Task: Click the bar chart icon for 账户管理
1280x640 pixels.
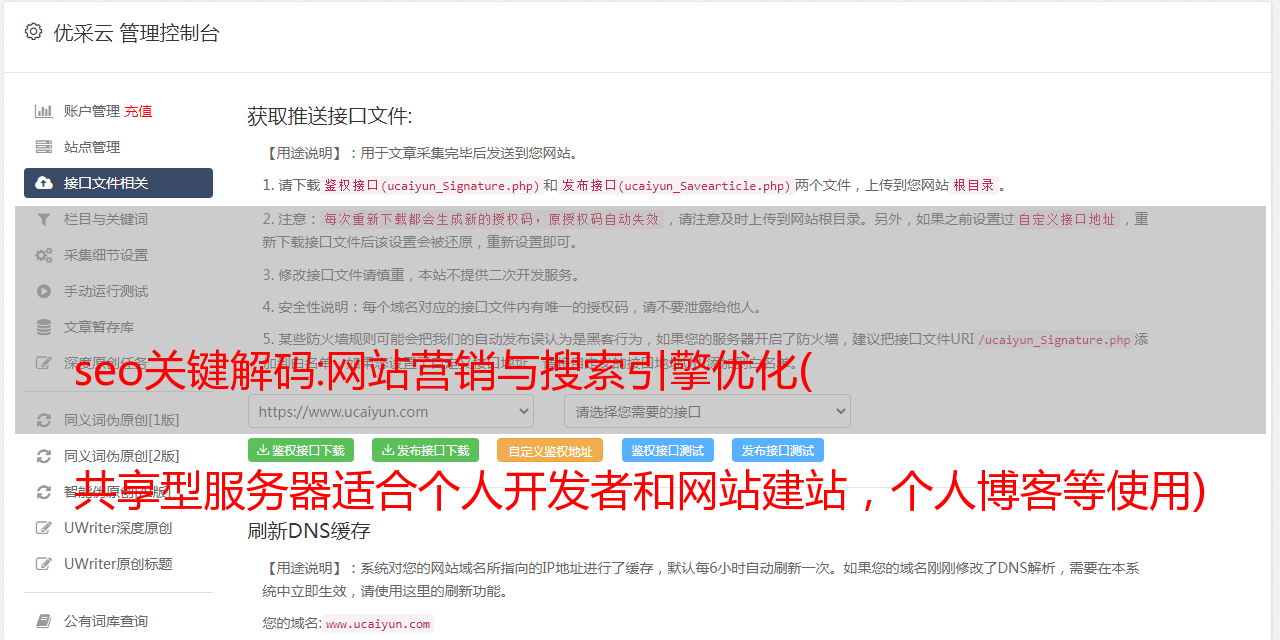Action: point(44,111)
